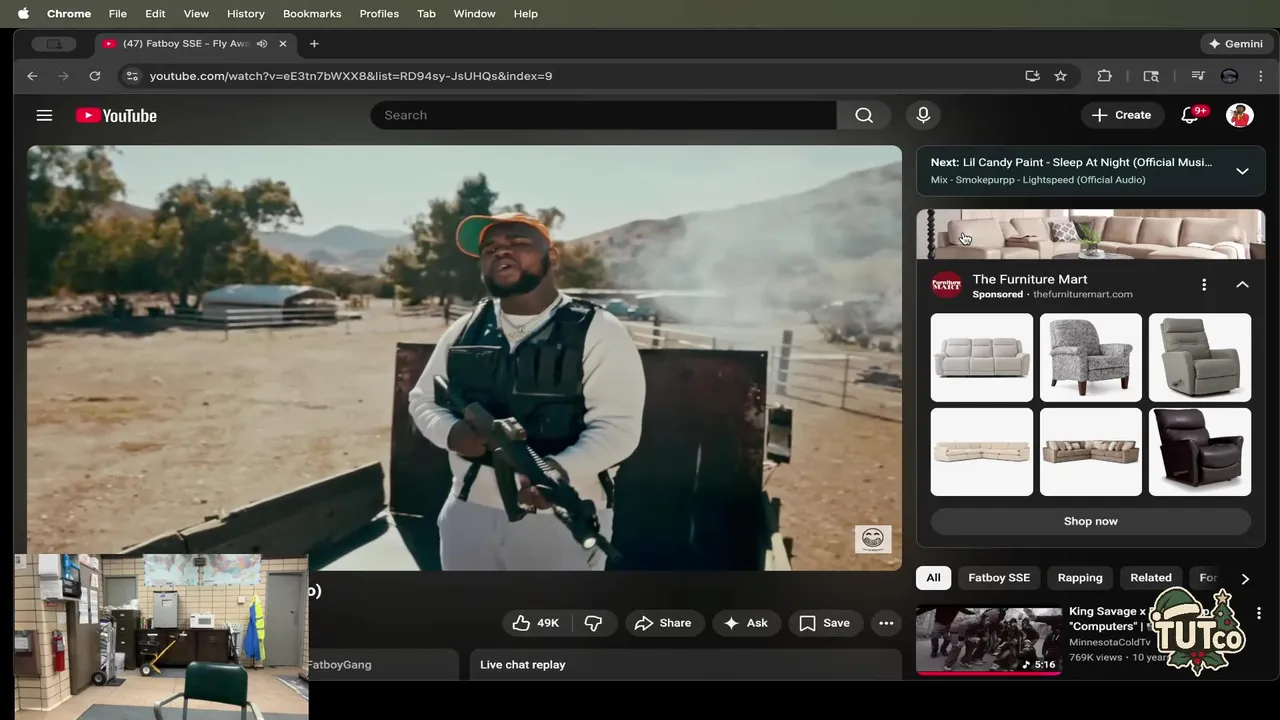The image size is (1280, 720).
Task: Select the dark leather recliner product
Action: tap(1200, 452)
